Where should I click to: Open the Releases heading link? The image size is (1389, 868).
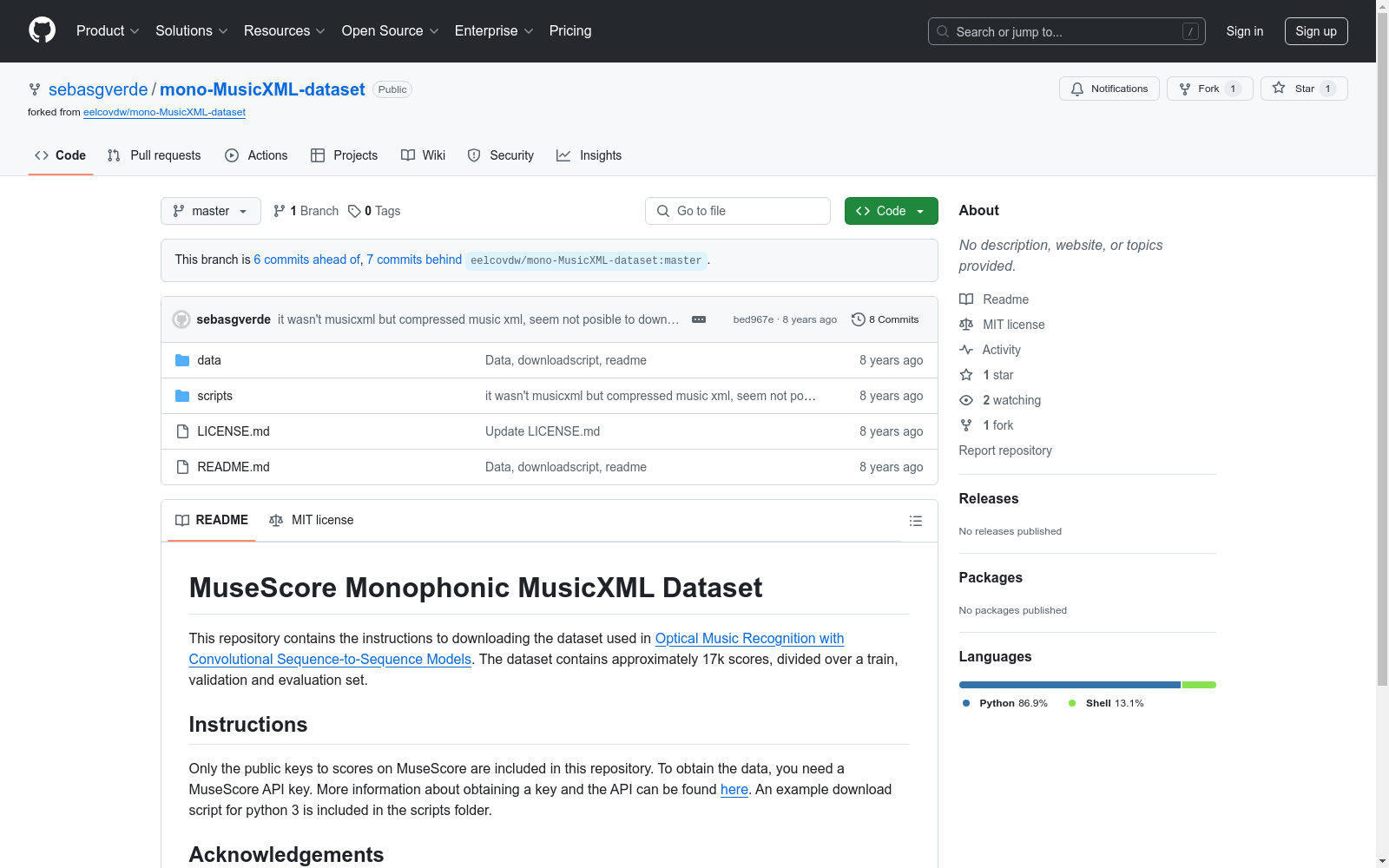(x=989, y=498)
